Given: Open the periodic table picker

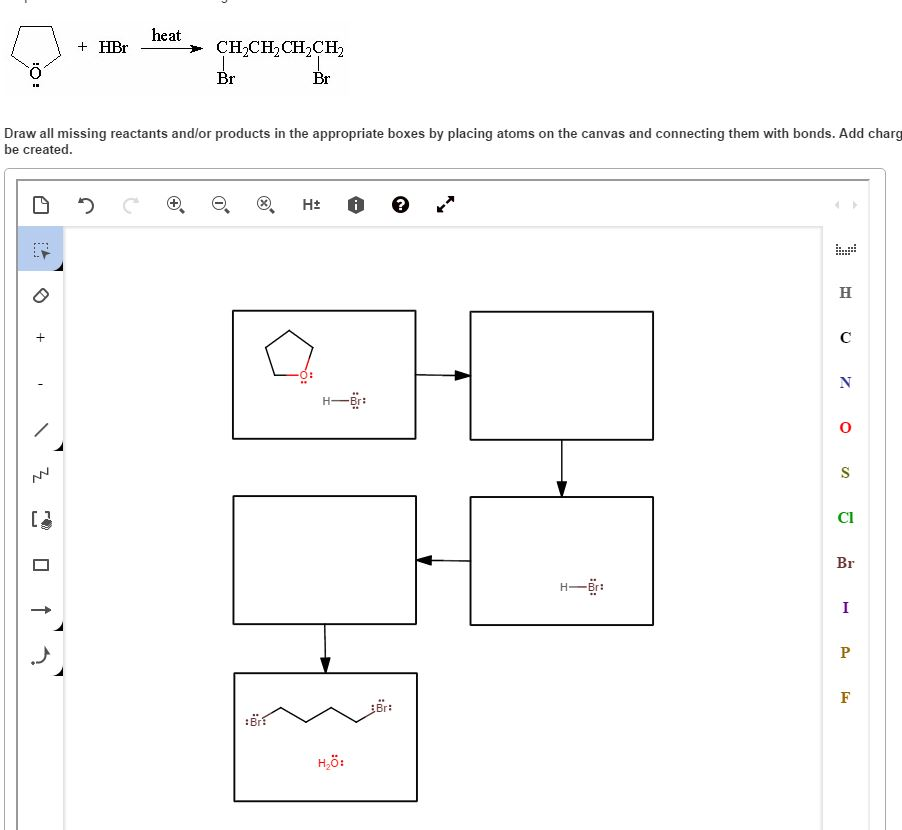Looking at the screenshot, I should tap(845, 248).
